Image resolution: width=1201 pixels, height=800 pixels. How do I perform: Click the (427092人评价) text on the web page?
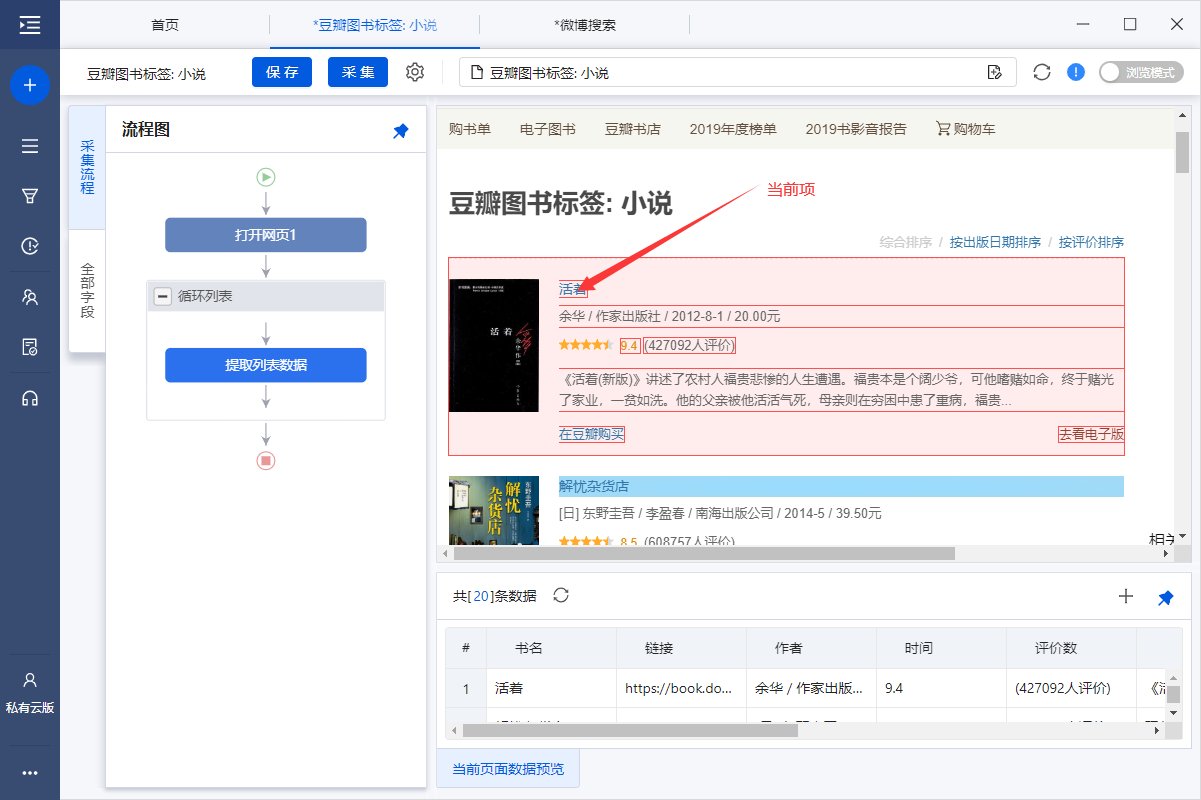tap(690, 346)
